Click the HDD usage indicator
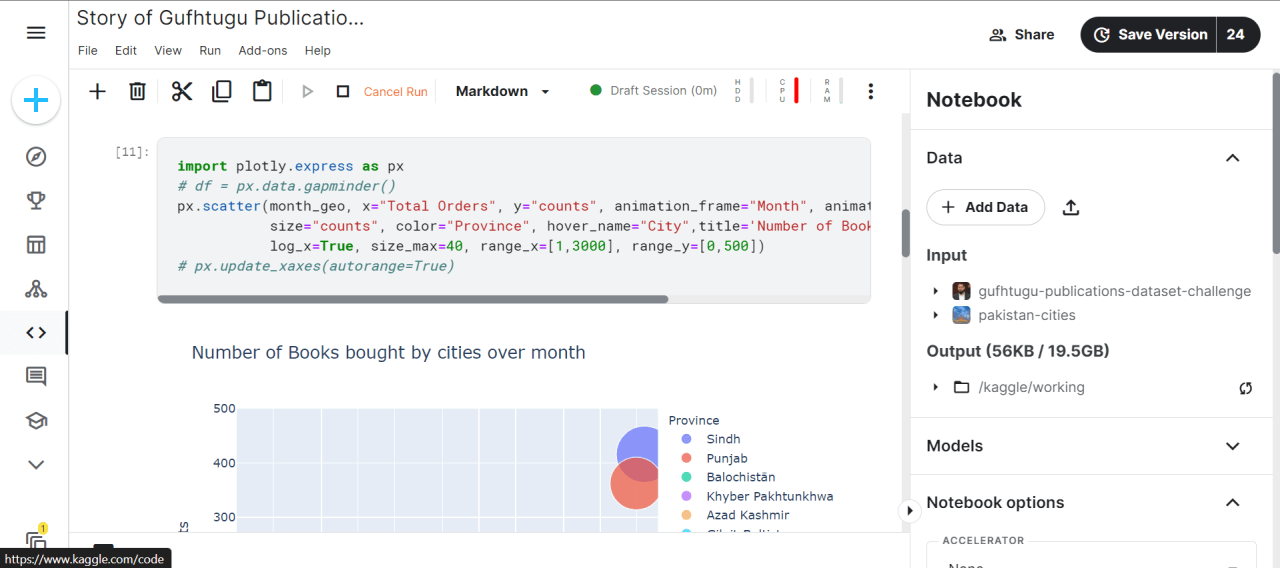The width and height of the screenshot is (1280, 568). click(743, 90)
